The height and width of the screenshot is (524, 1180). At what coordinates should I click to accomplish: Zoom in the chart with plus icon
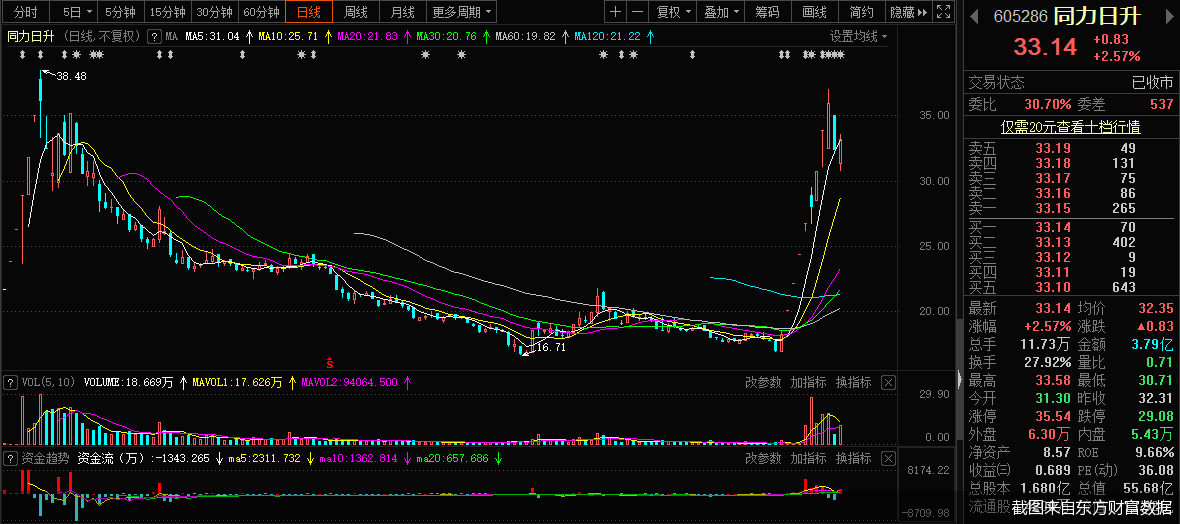coord(616,12)
